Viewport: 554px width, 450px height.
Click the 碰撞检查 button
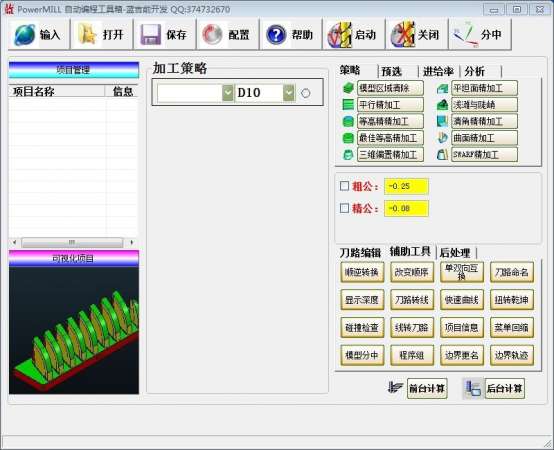362,327
